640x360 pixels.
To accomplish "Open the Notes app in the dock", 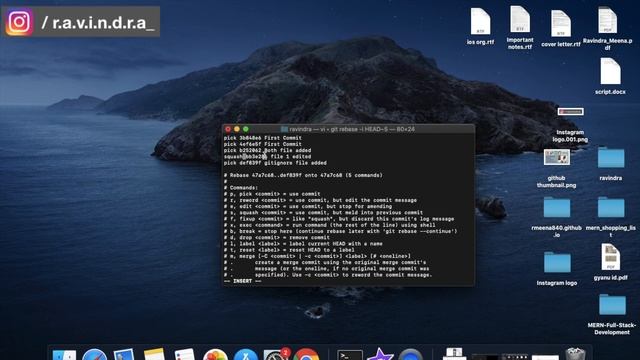I will pos(154,355).
